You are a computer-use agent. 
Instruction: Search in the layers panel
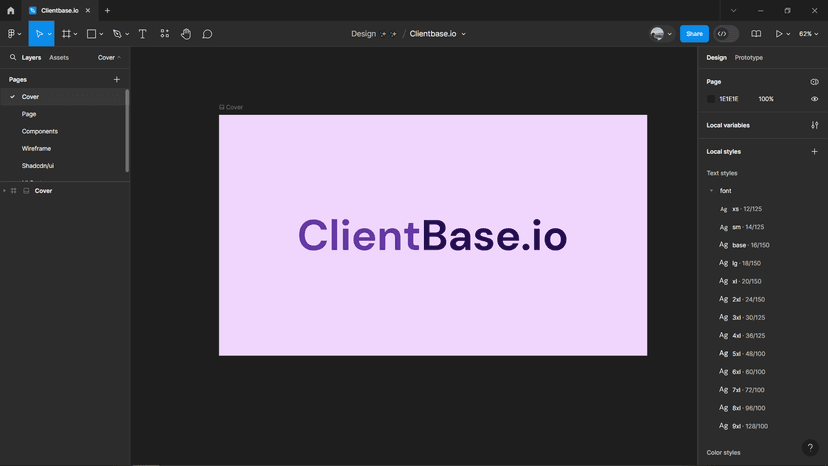[x=13, y=57]
